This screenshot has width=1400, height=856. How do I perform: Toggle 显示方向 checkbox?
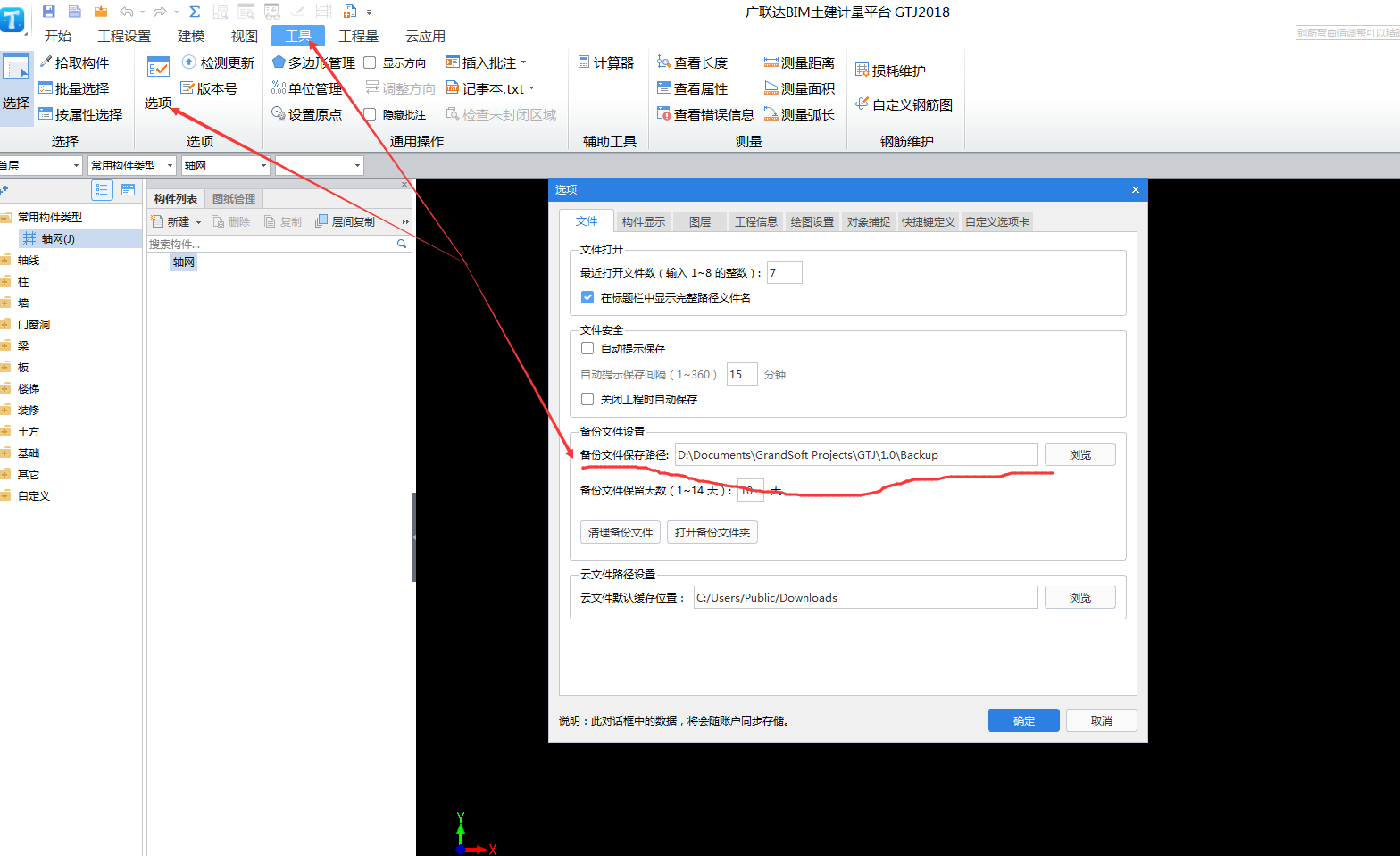pos(370,62)
